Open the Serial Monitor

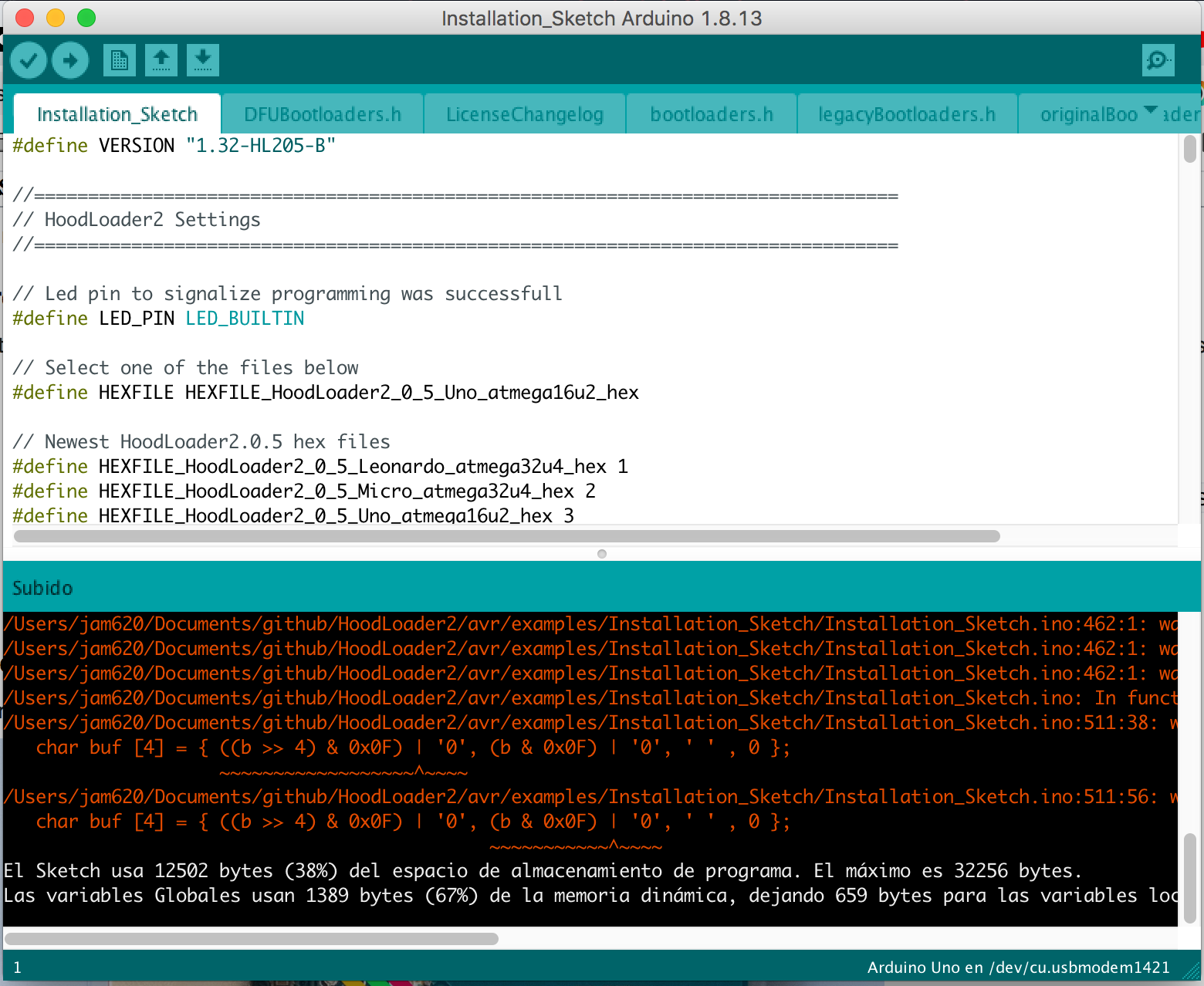[1158, 60]
